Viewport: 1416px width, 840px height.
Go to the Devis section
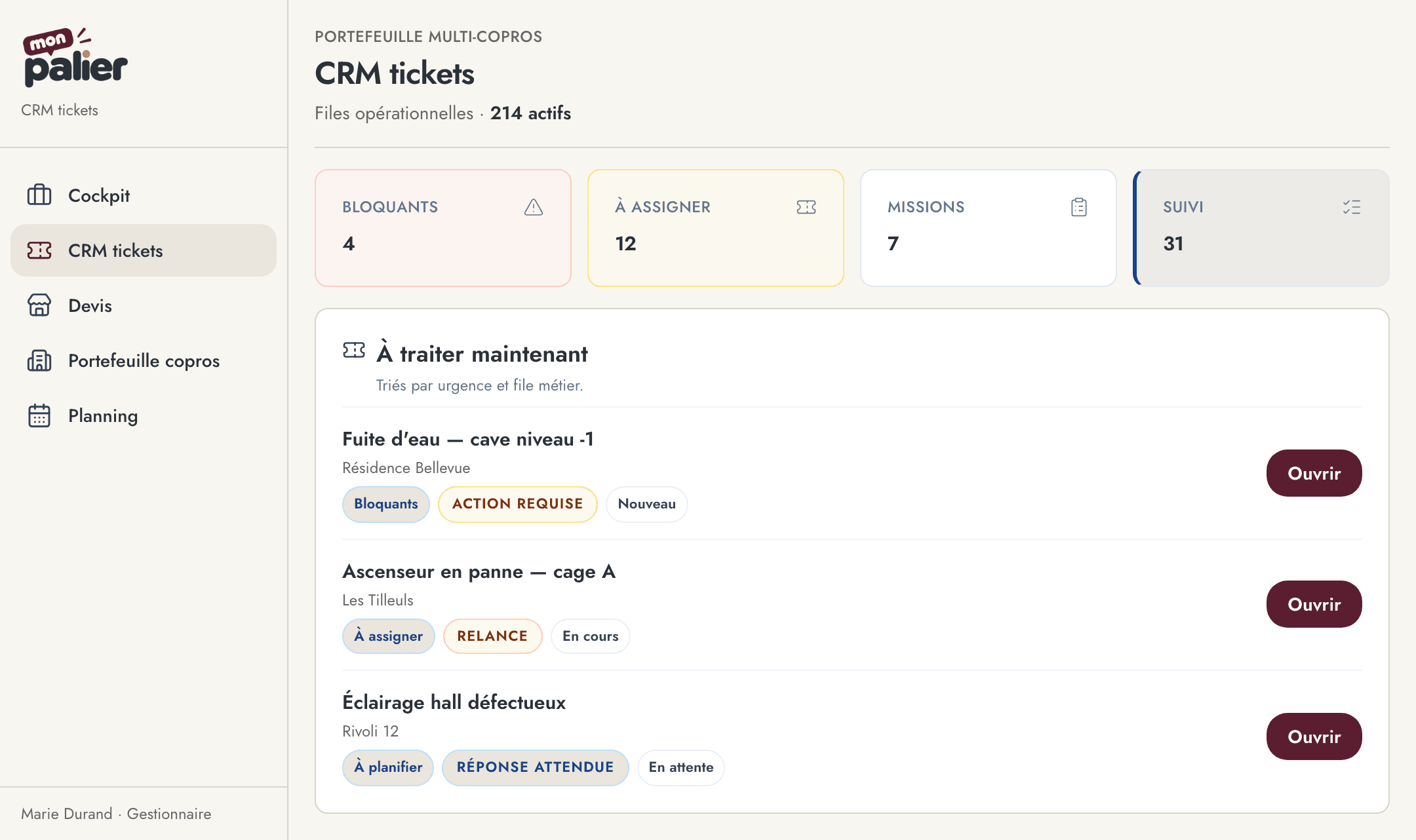tap(144, 305)
